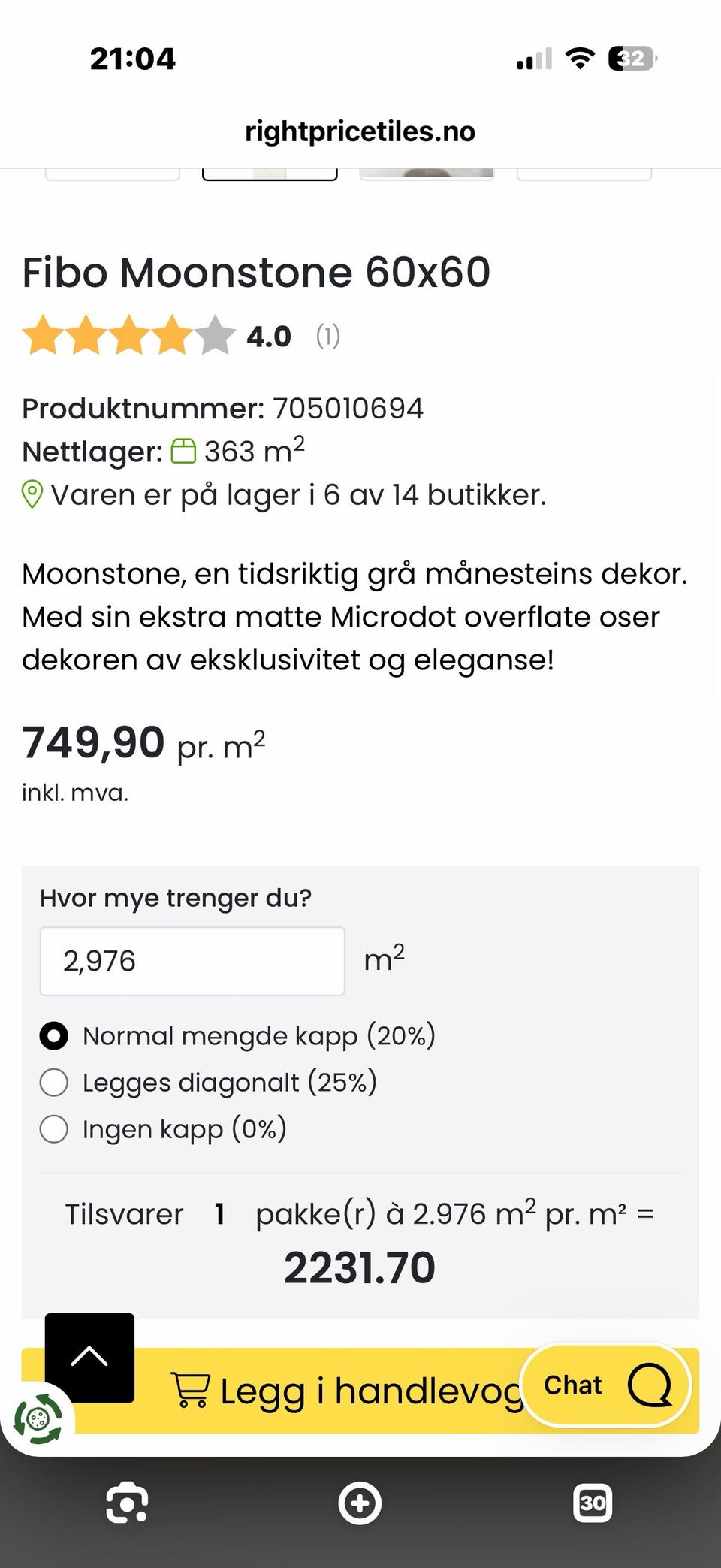Tap the store availability text link
The image size is (721, 1568).
(x=298, y=495)
